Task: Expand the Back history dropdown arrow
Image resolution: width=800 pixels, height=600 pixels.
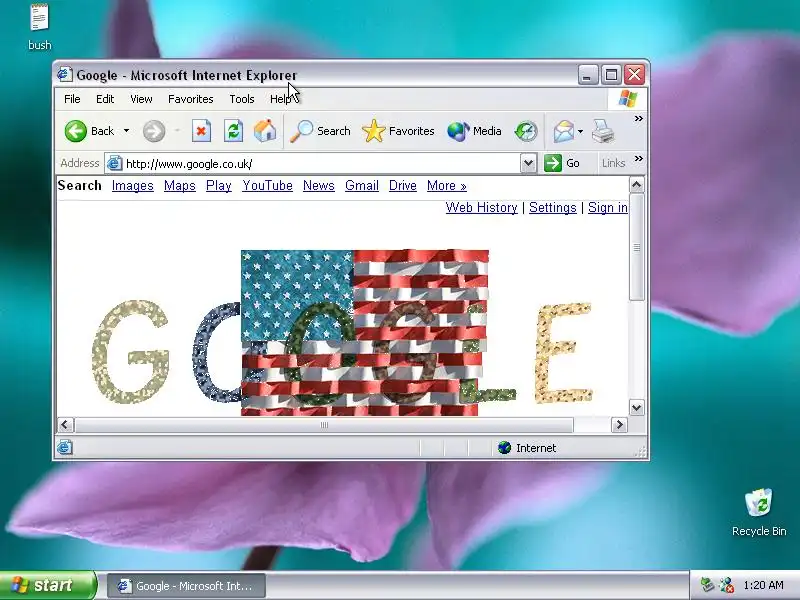Action: tap(126, 131)
